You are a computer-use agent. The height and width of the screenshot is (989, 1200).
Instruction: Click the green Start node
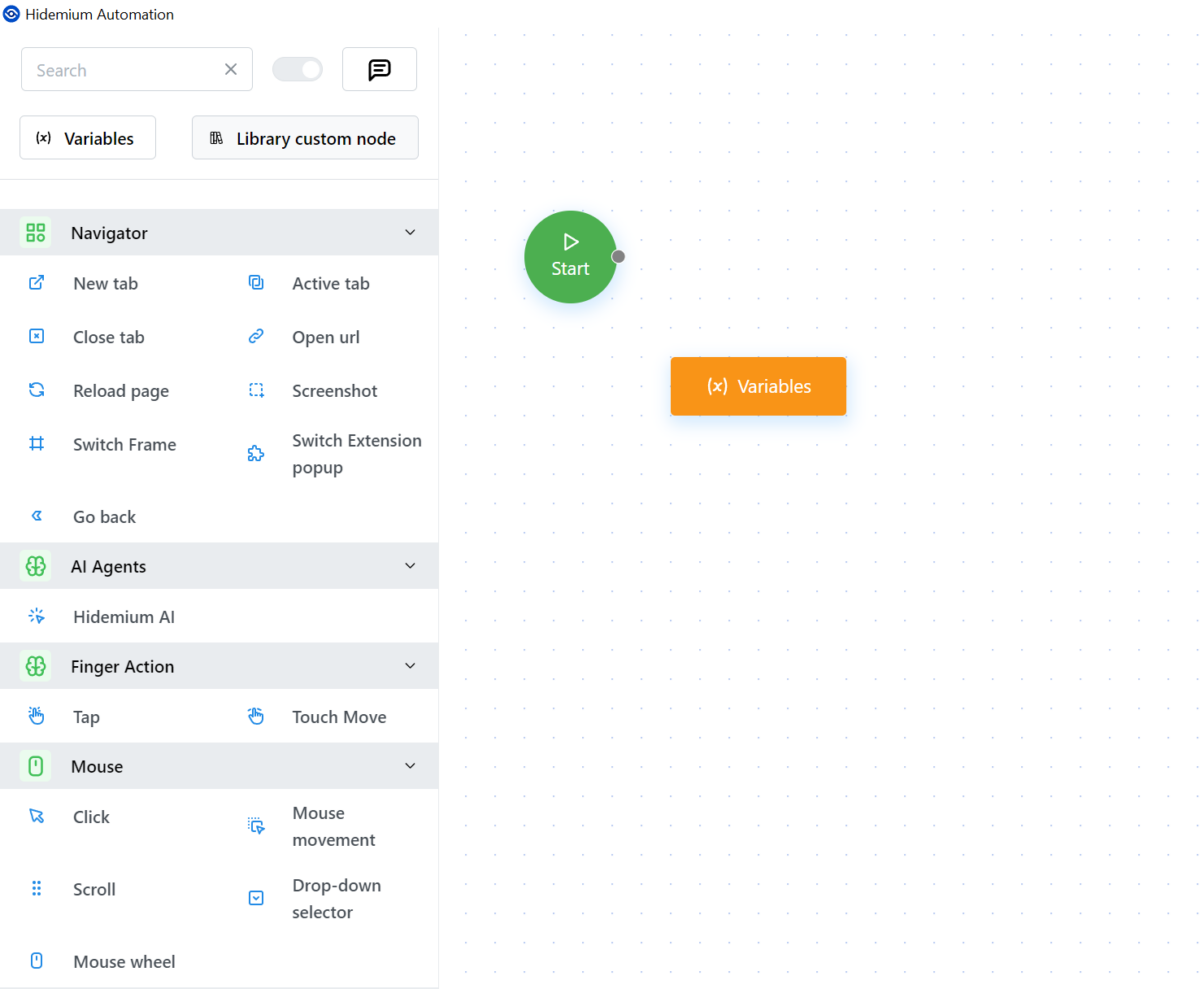(570, 257)
